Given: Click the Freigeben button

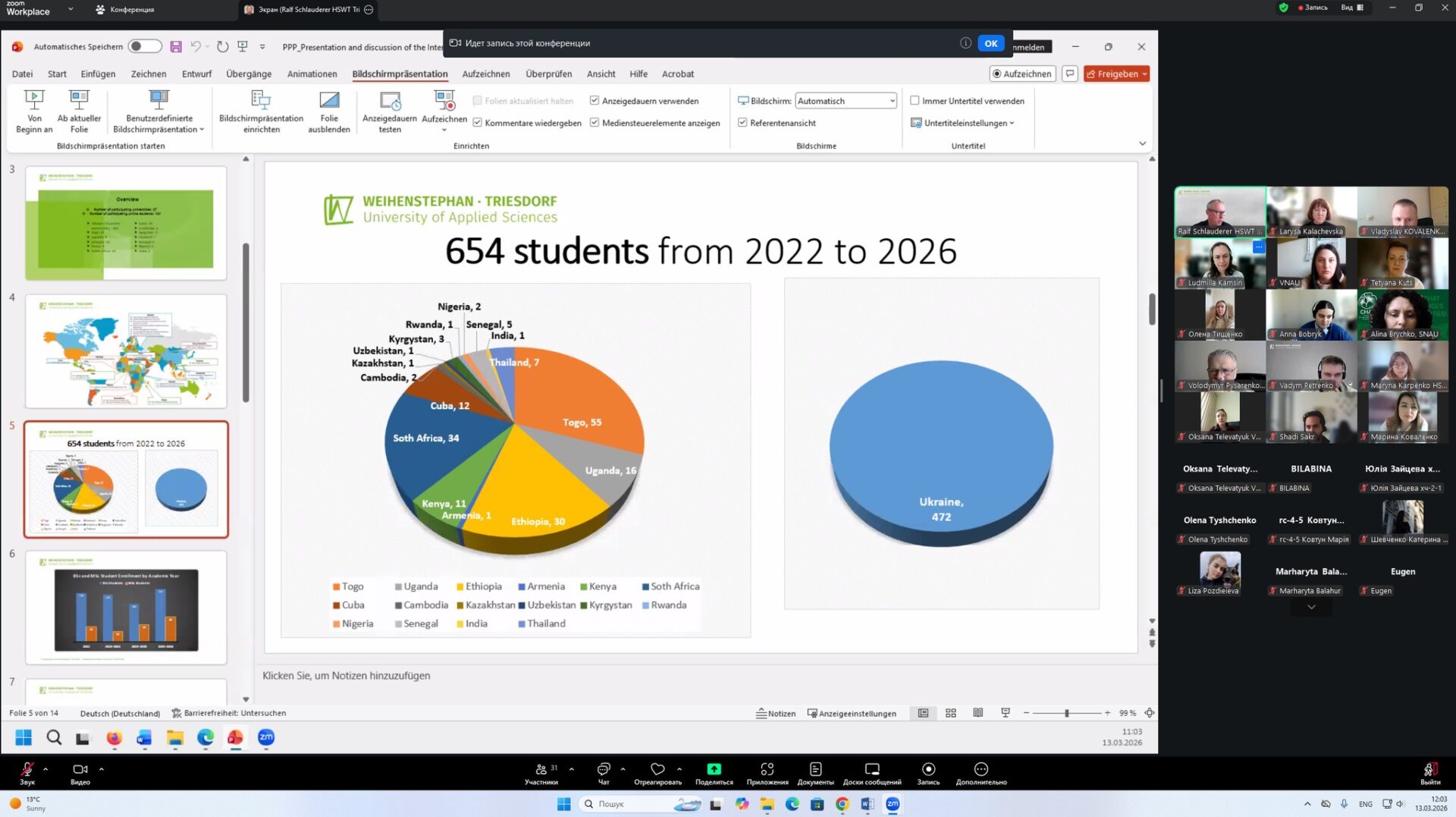Looking at the screenshot, I should coord(1116,74).
